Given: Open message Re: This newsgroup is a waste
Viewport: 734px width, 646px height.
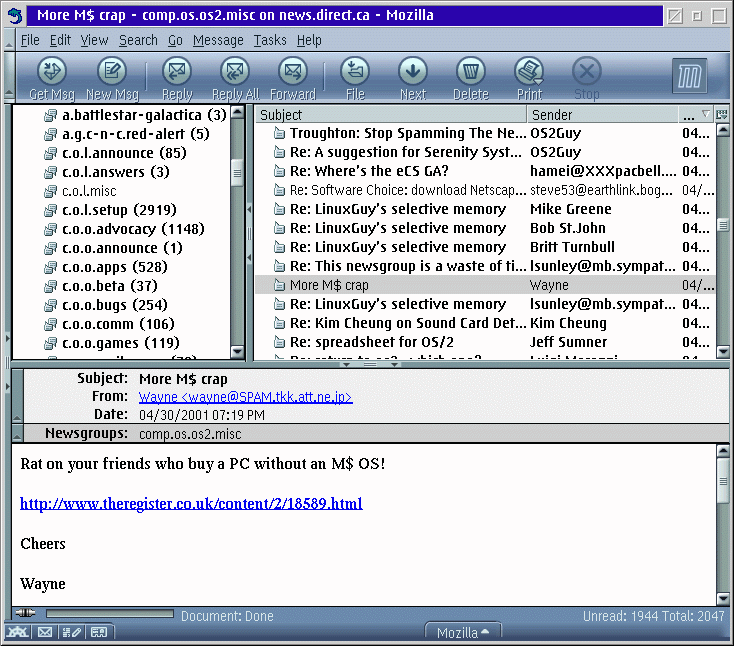Looking at the screenshot, I should click(x=484, y=266).
